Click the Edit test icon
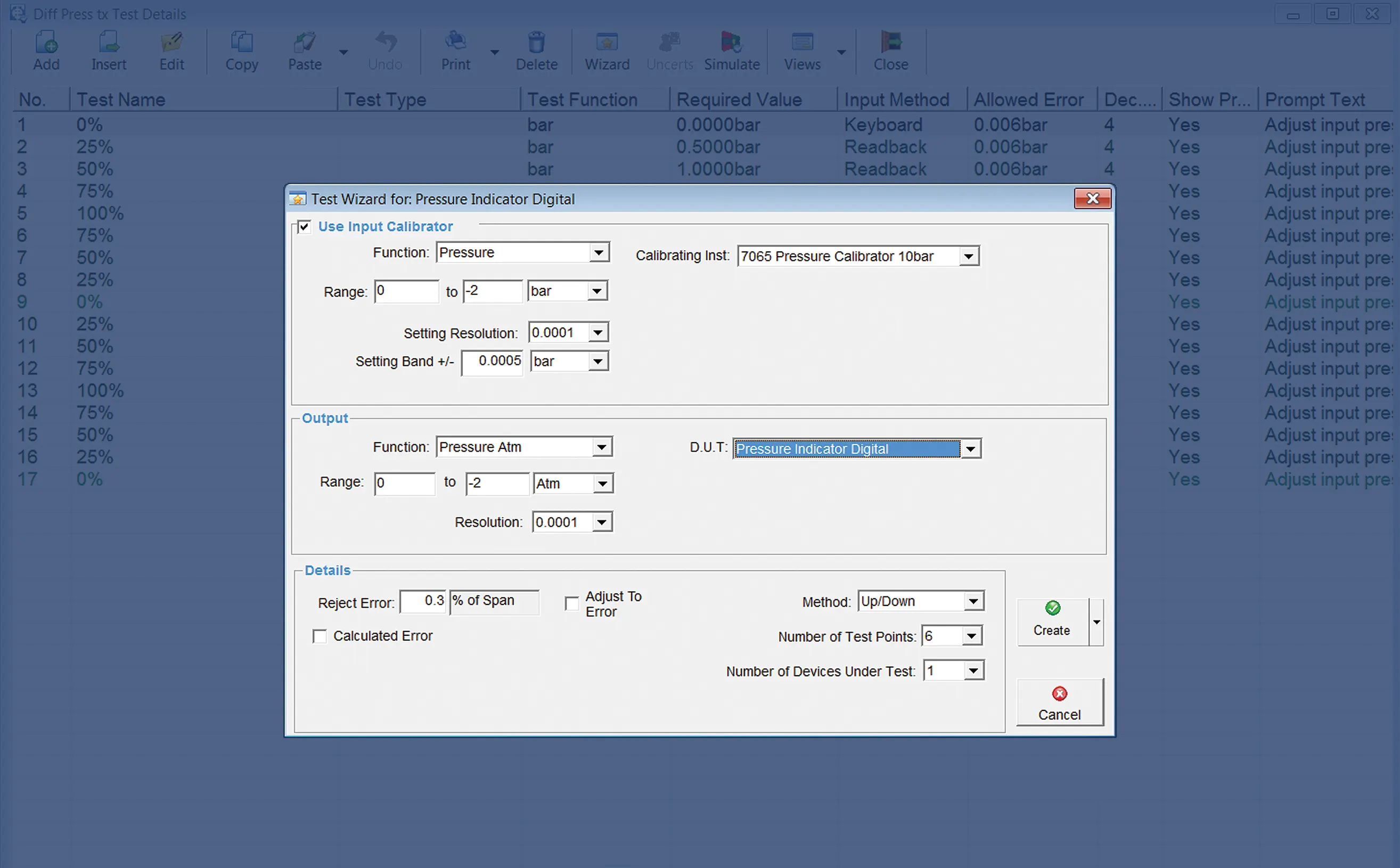This screenshot has height=868, width=1400. (x=171, y=43)
